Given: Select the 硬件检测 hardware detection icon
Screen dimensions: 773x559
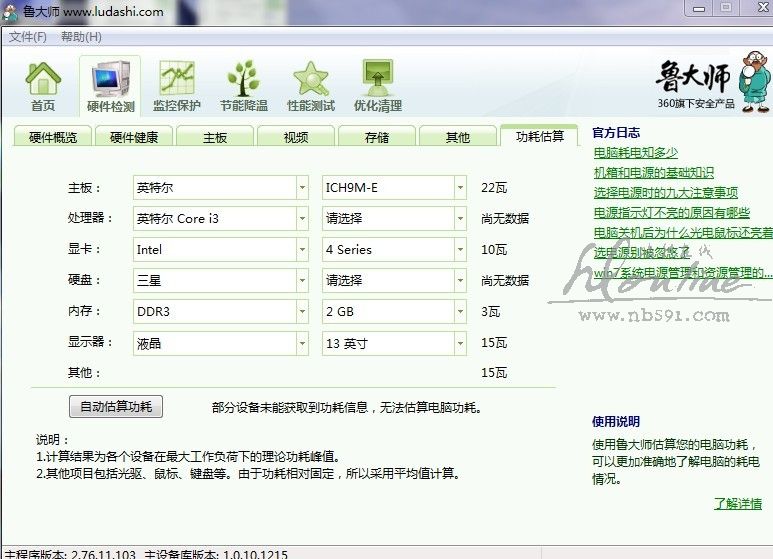Looking at the screenshot, I should pyautogui.click(x=110, y=86).
